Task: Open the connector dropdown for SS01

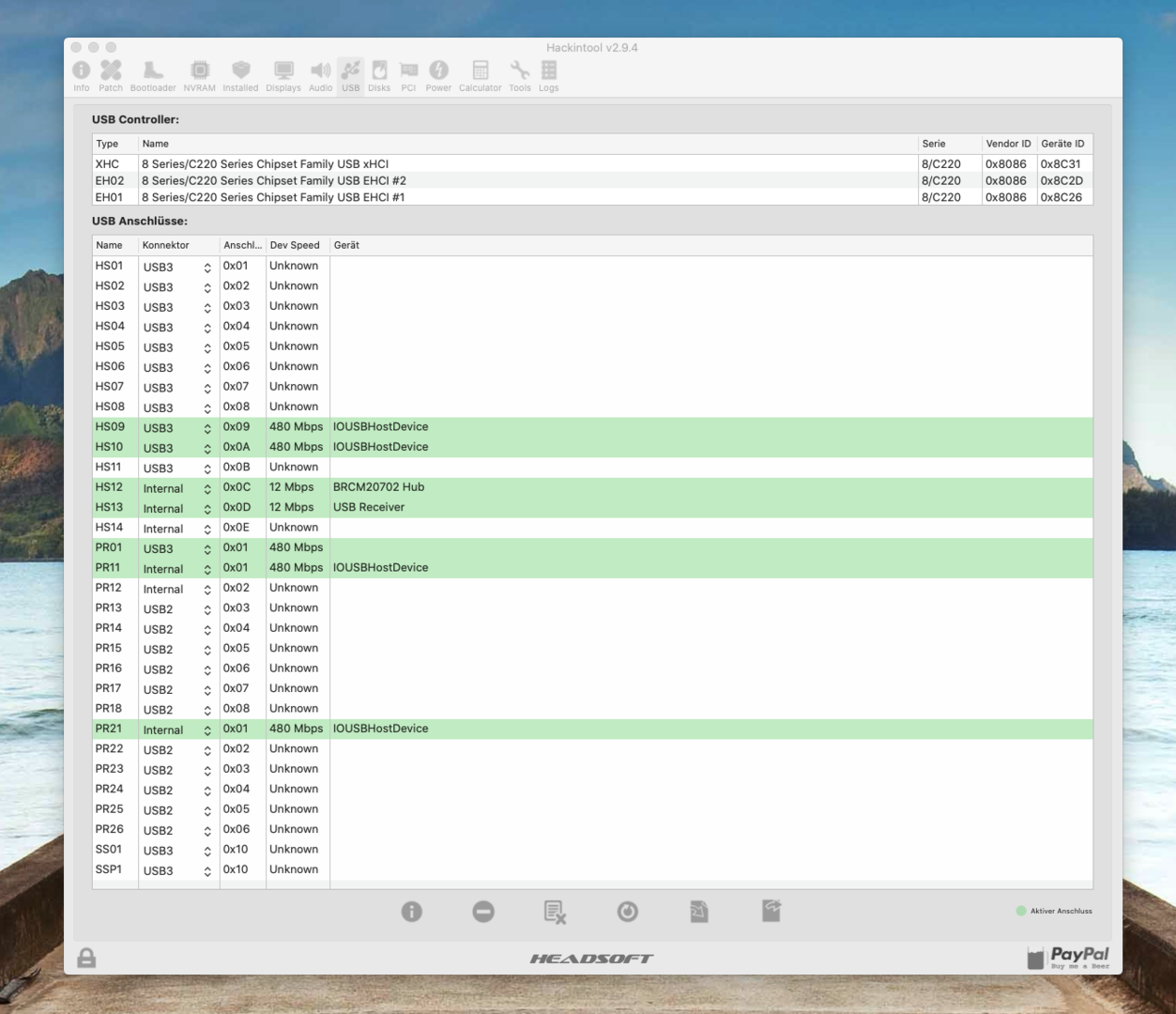Action: click(x=177, y=851)
